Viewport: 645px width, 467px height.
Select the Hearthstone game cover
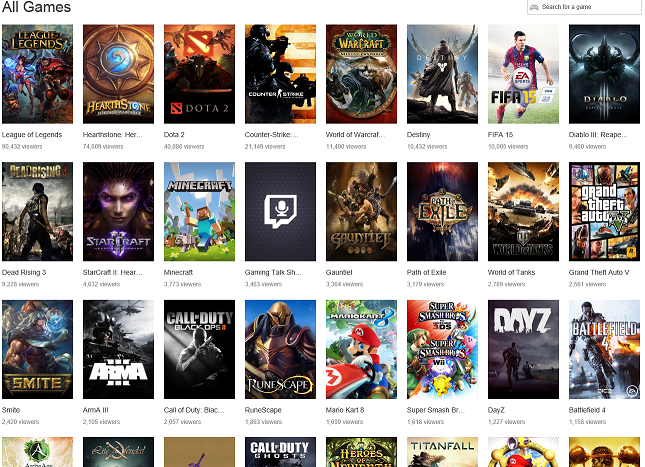click(x=118, y=73)
